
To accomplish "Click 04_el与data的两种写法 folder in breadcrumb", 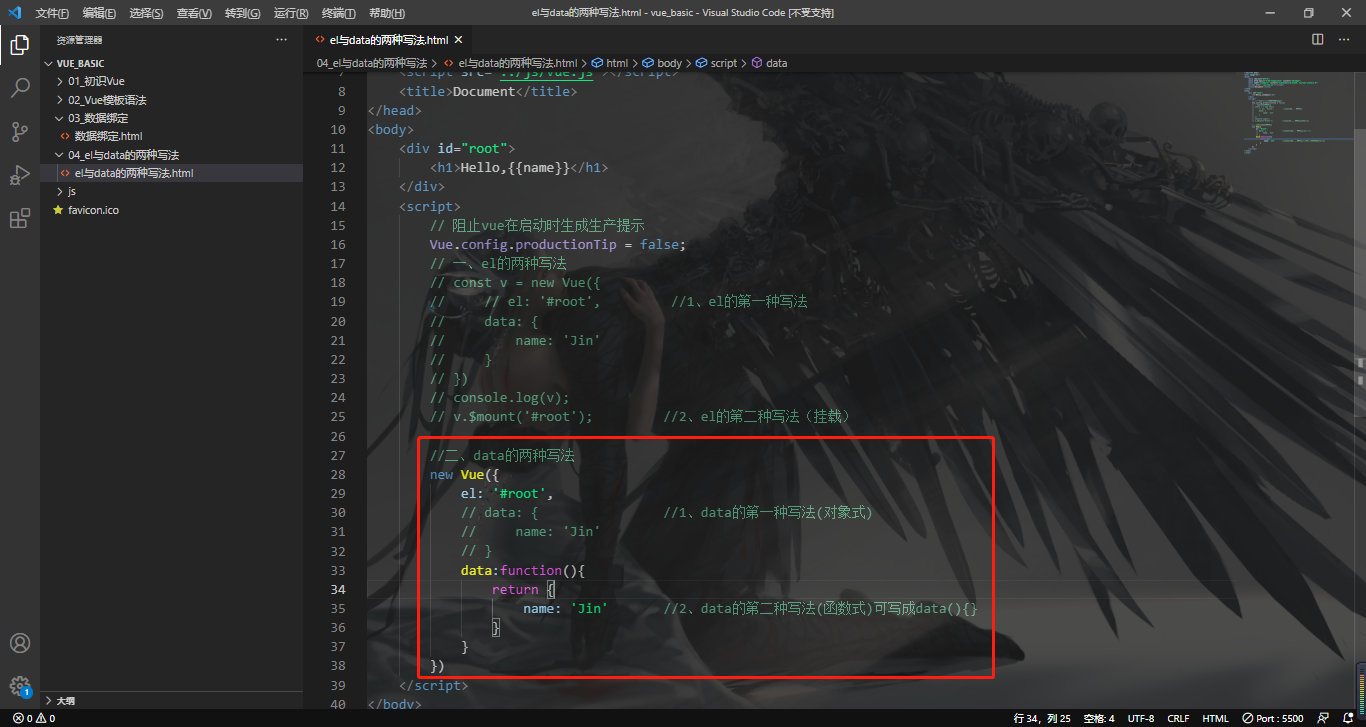I will pos(371,63).
